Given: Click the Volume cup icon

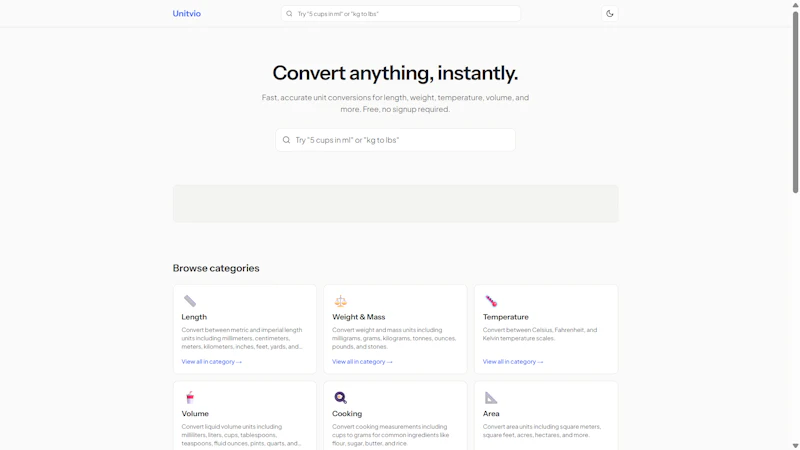Looking at the screenshot, I should [190, 397].
